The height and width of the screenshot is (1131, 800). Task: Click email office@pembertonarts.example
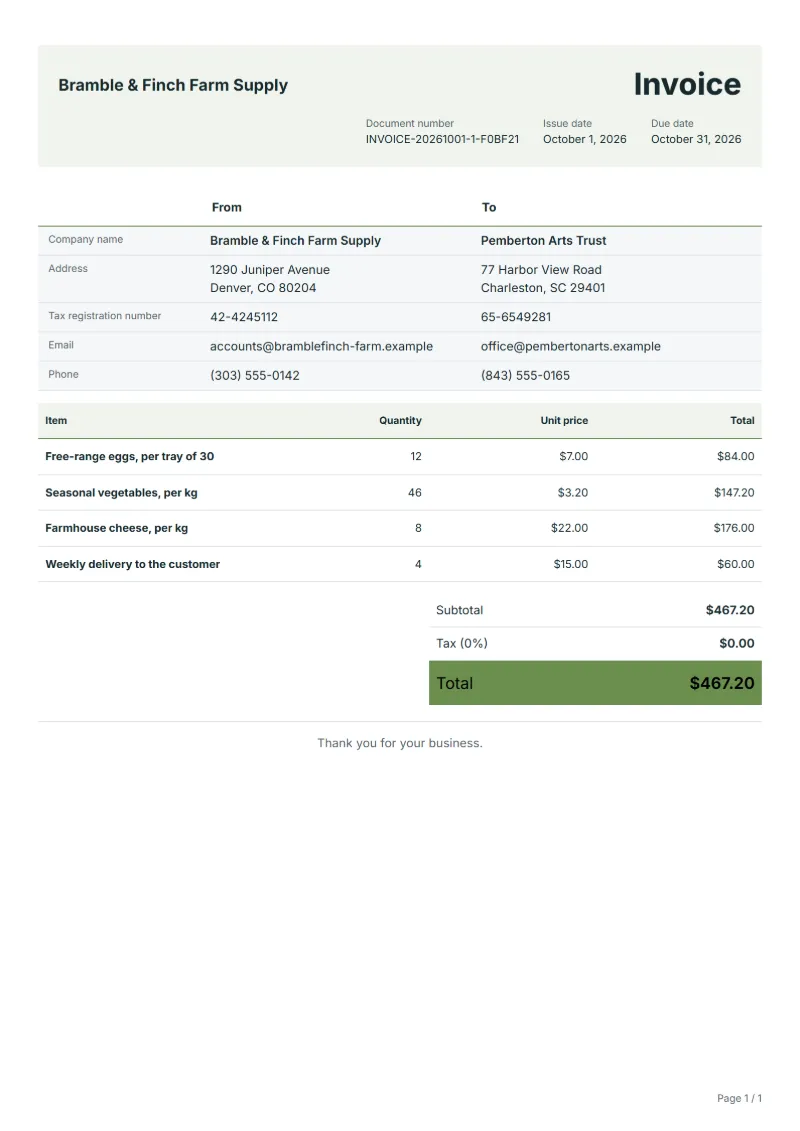click(571, 346)
